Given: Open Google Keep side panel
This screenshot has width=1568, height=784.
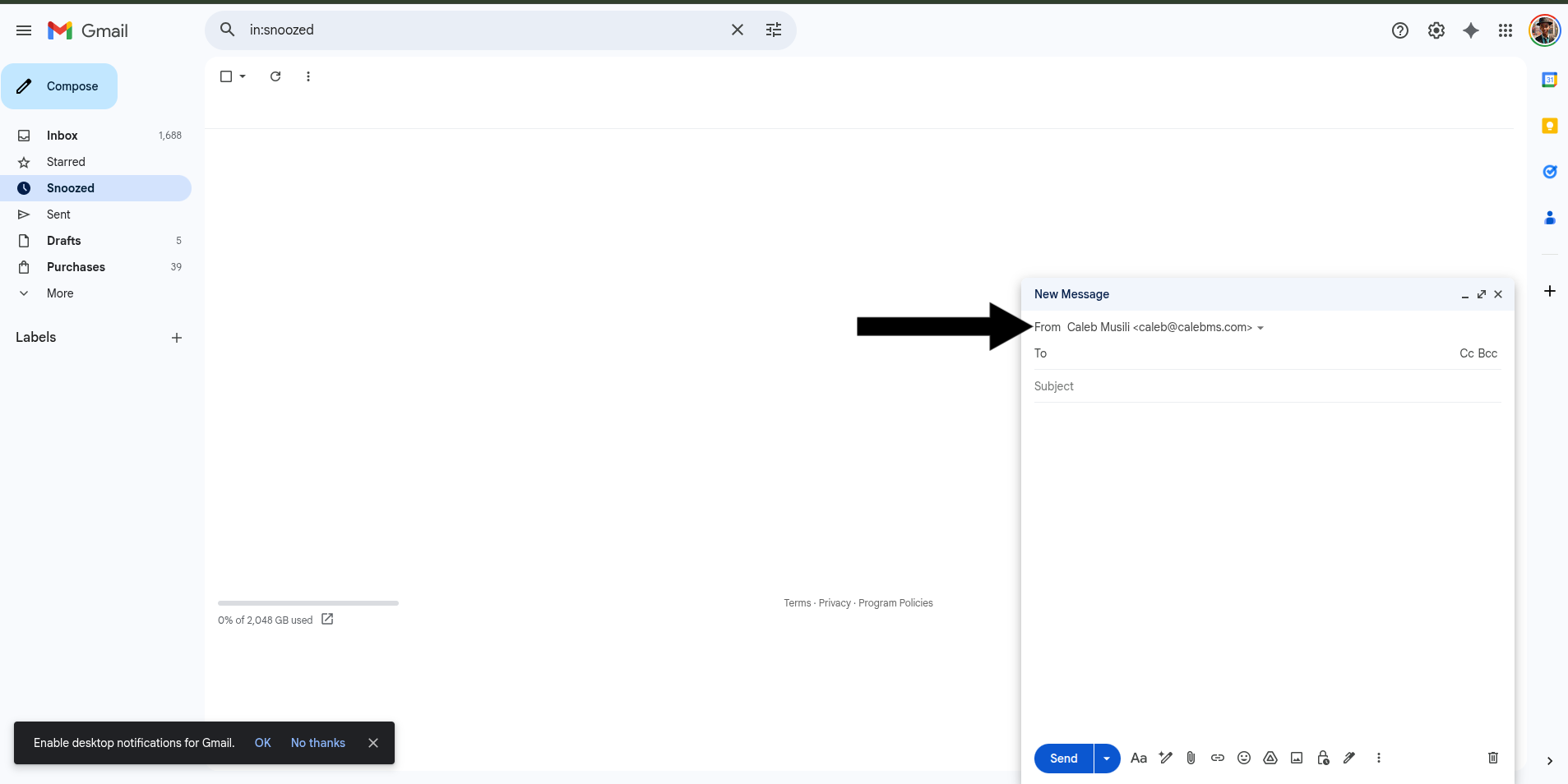Looking at the screenshot, I should 1550,126.
